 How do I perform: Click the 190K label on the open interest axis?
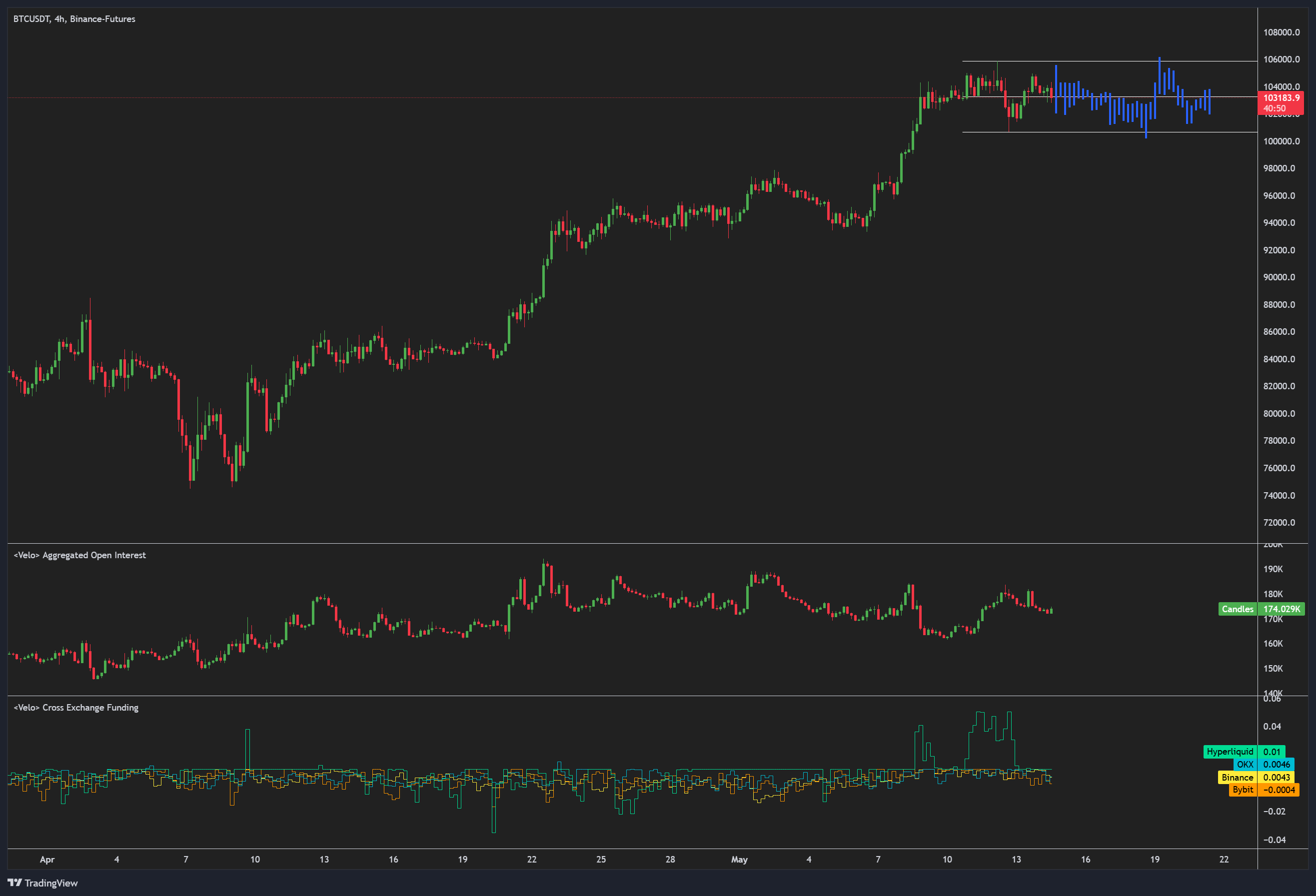pos(1273,569)
